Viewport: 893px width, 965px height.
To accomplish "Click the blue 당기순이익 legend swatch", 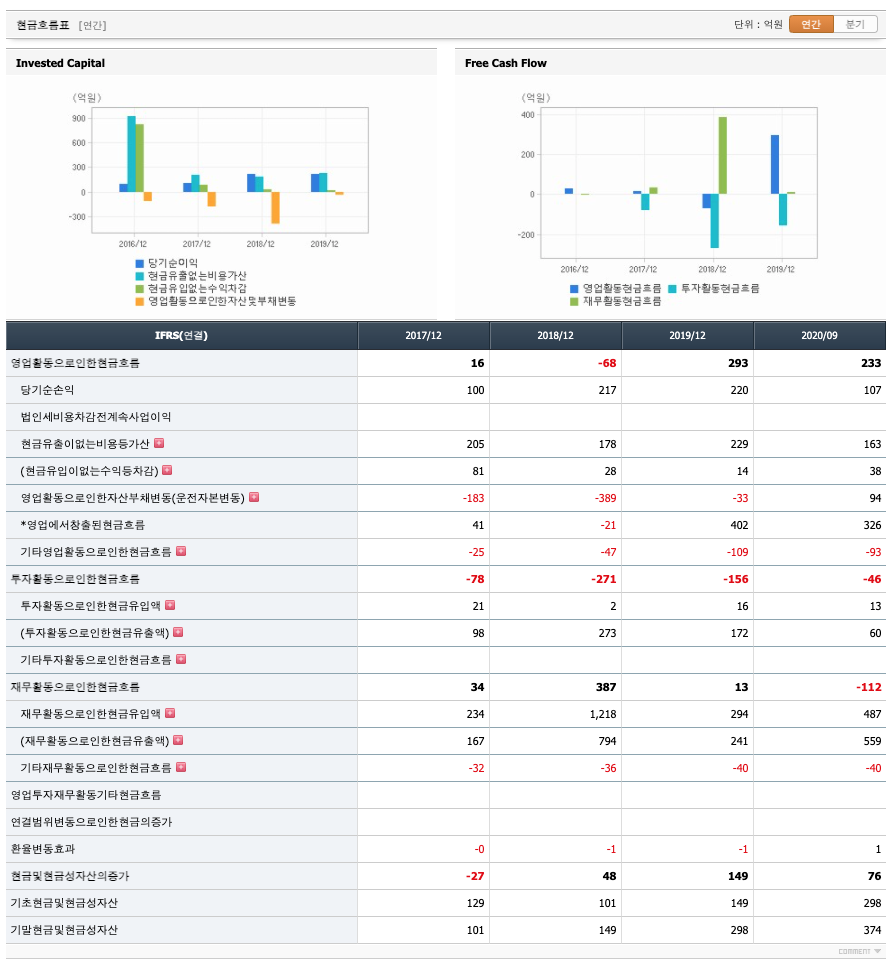I will [140, 263].
